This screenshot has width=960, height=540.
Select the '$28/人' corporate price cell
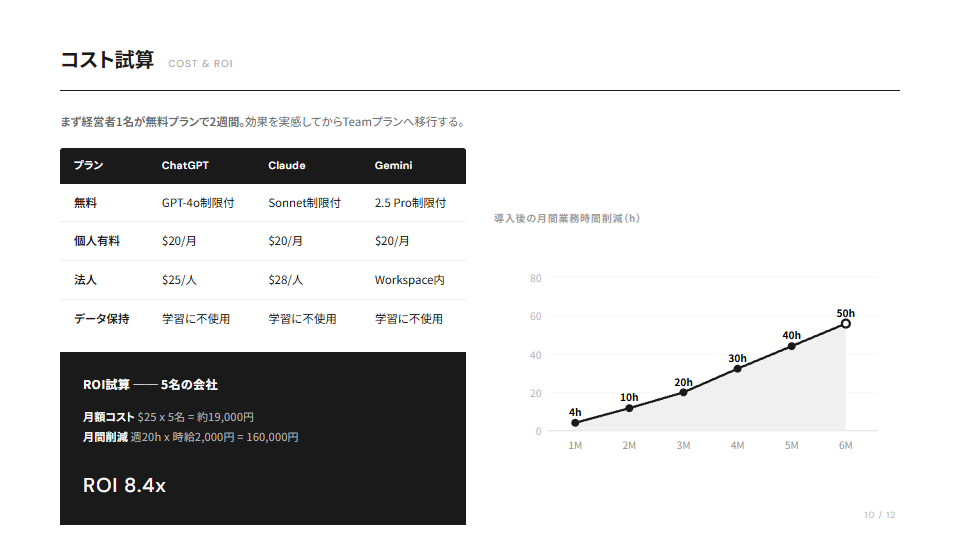[x=285, y=280]
